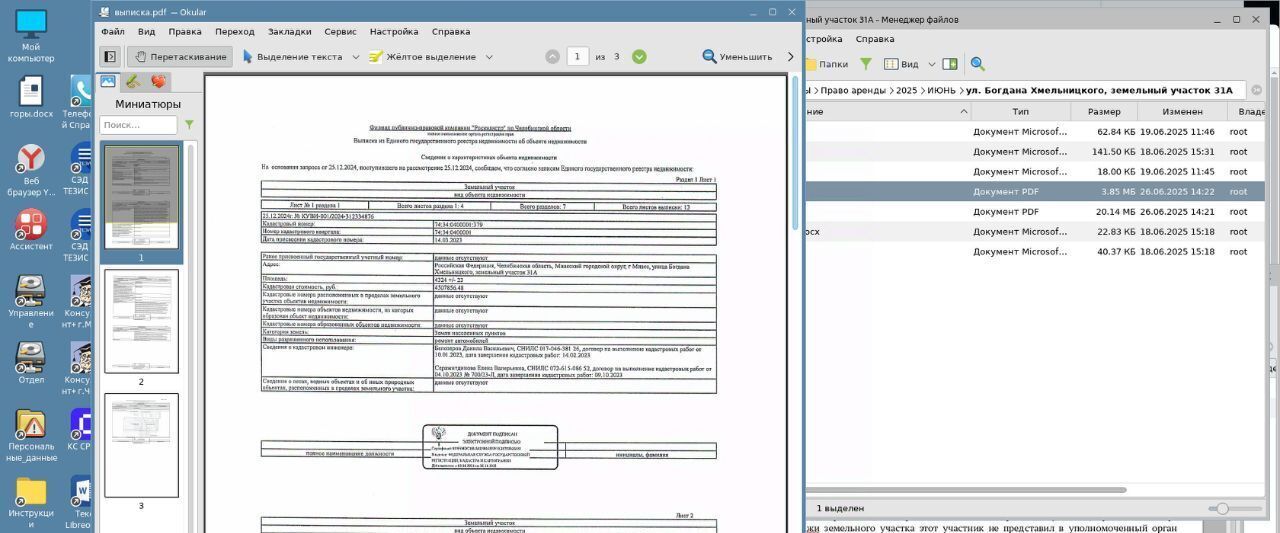The width and height of the screenshot is (1280, 533).
Task: Select the 22.83 КБ document row
Action: [x=1035, y=232]
